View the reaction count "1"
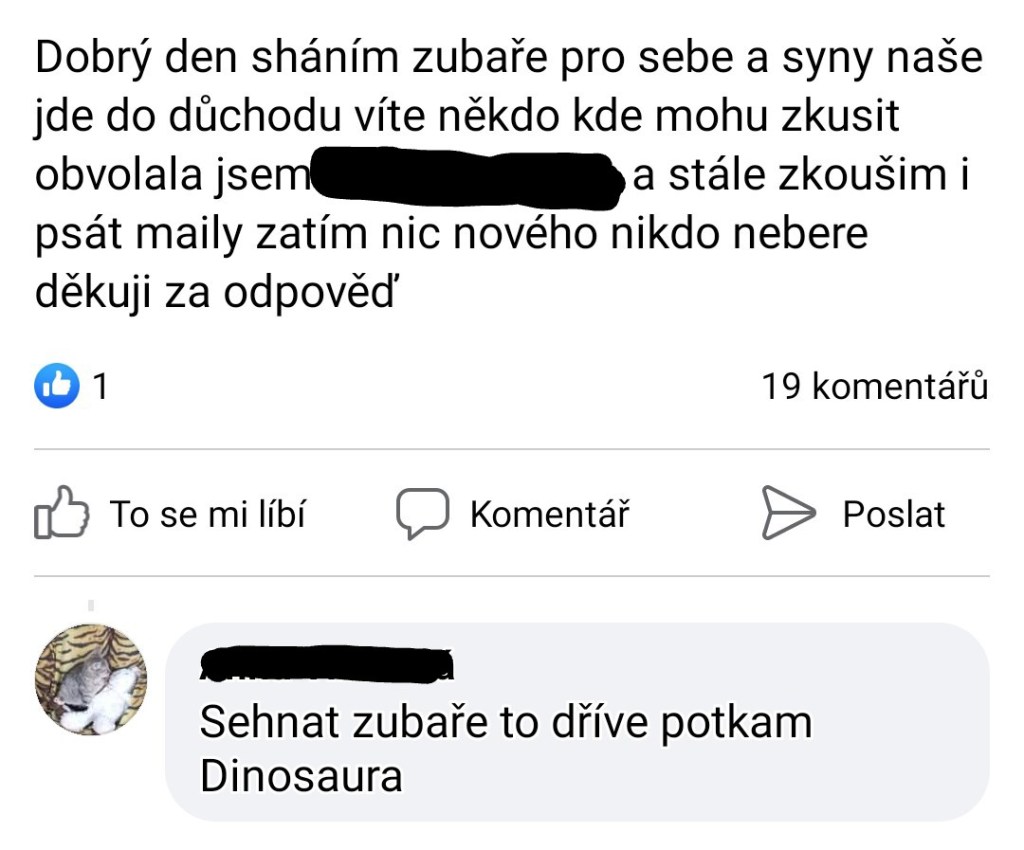The image size is (1024, 850). pos(100,387)
